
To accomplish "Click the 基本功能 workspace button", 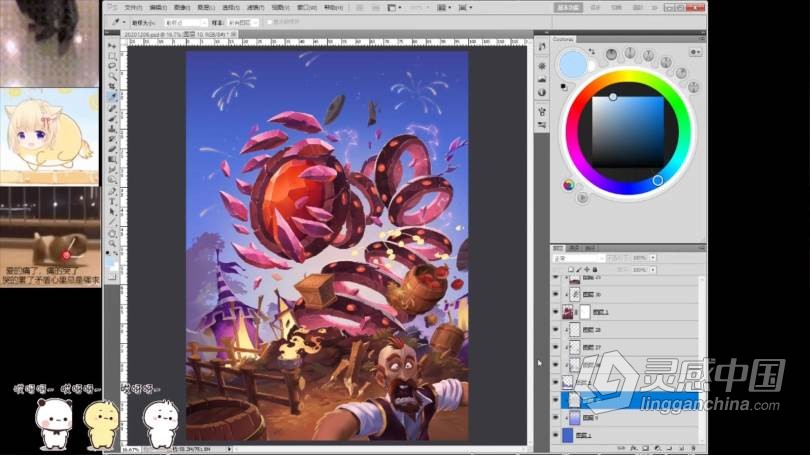I will point(569,8).
